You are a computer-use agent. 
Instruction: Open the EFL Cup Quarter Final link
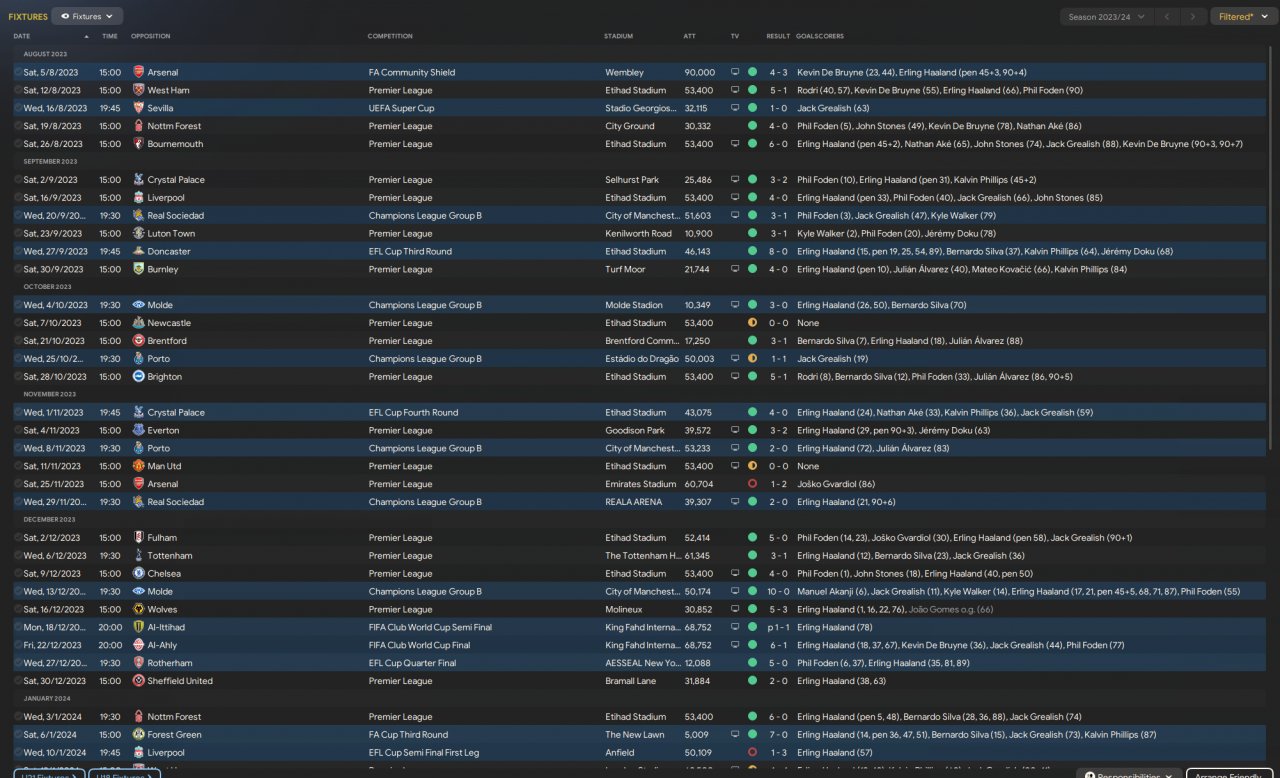tap(412, 663)
